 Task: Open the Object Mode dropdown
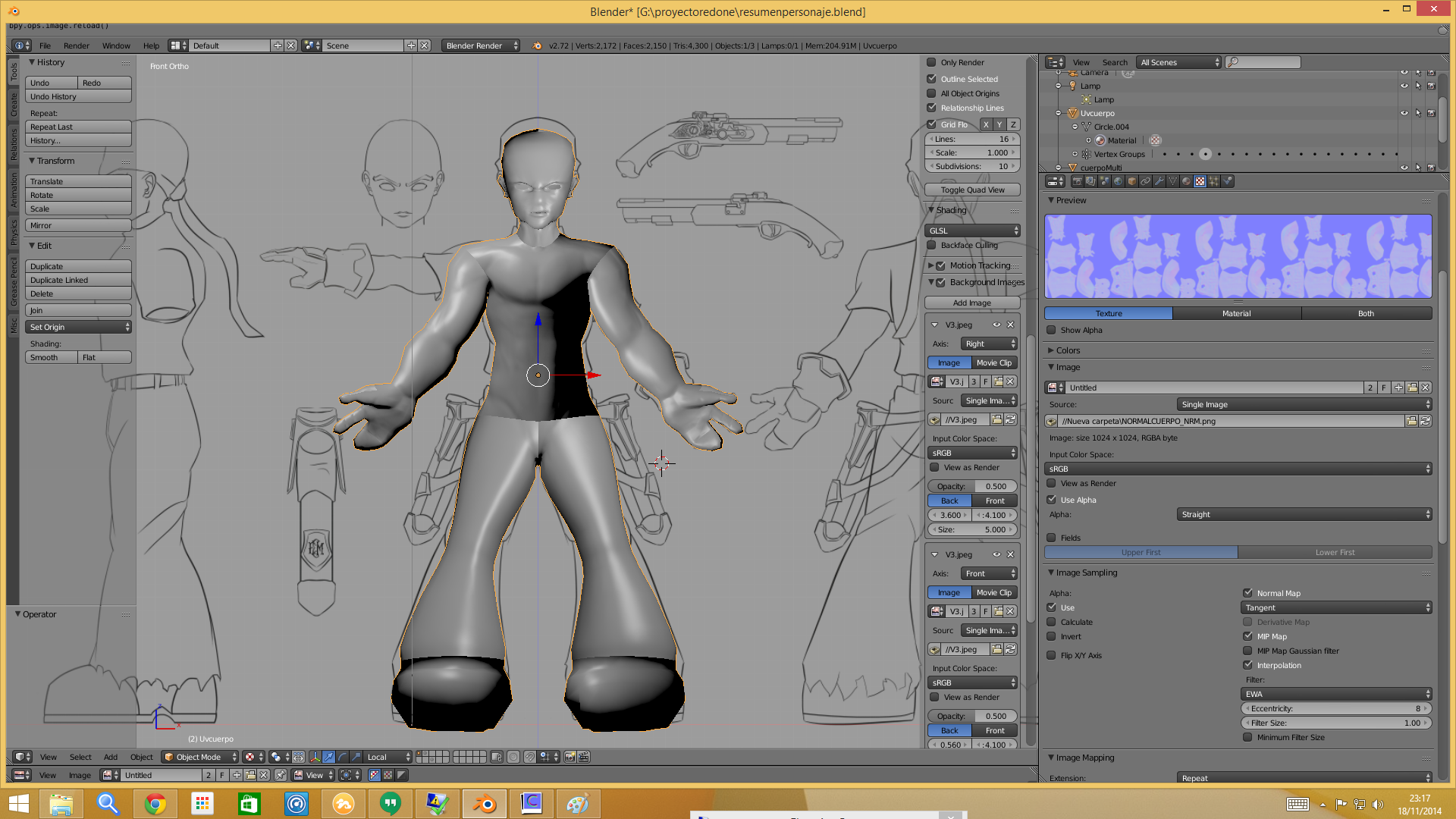click(x=199, y=757)
